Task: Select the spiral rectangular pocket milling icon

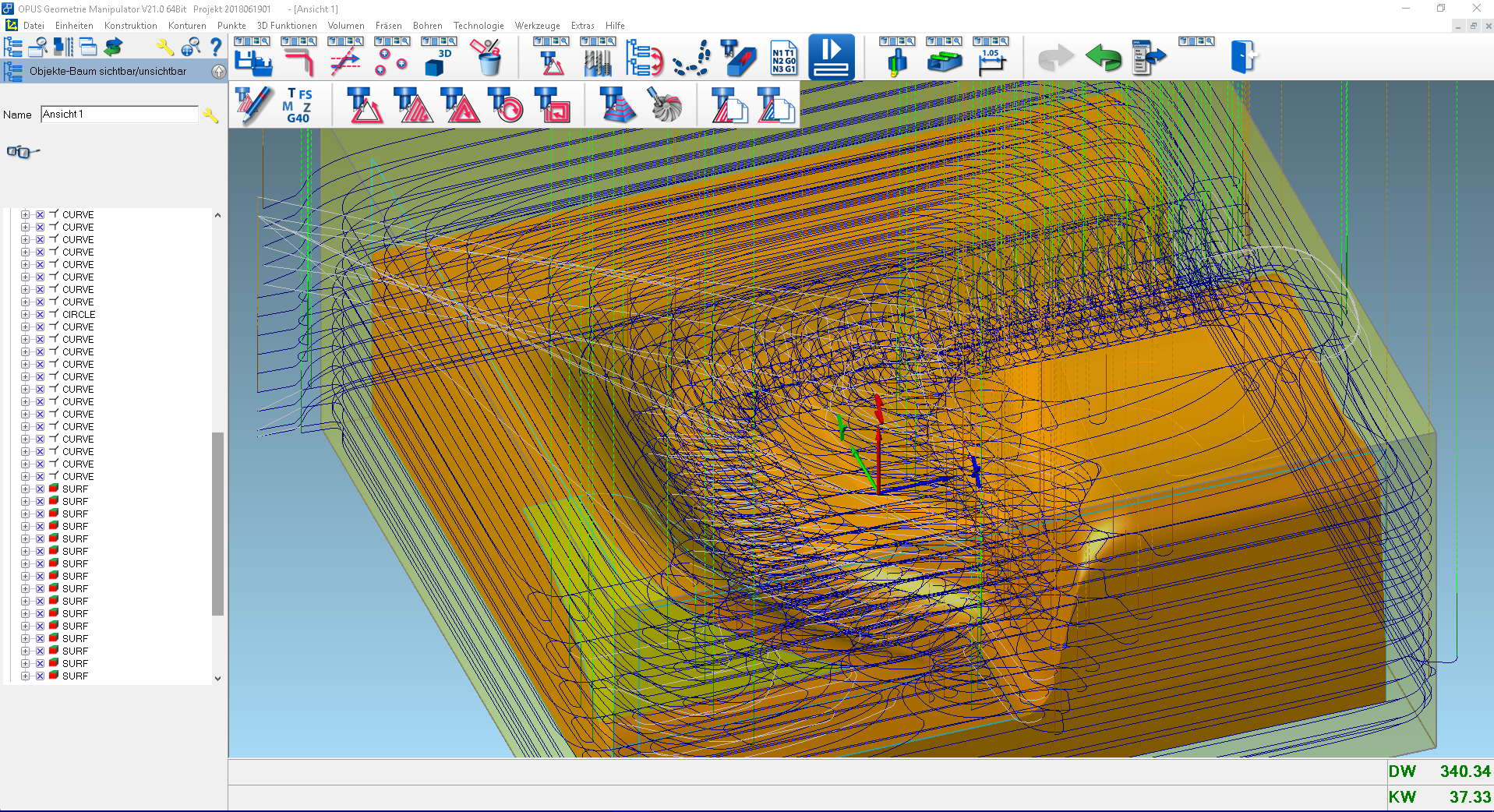Action: (552, 104)
